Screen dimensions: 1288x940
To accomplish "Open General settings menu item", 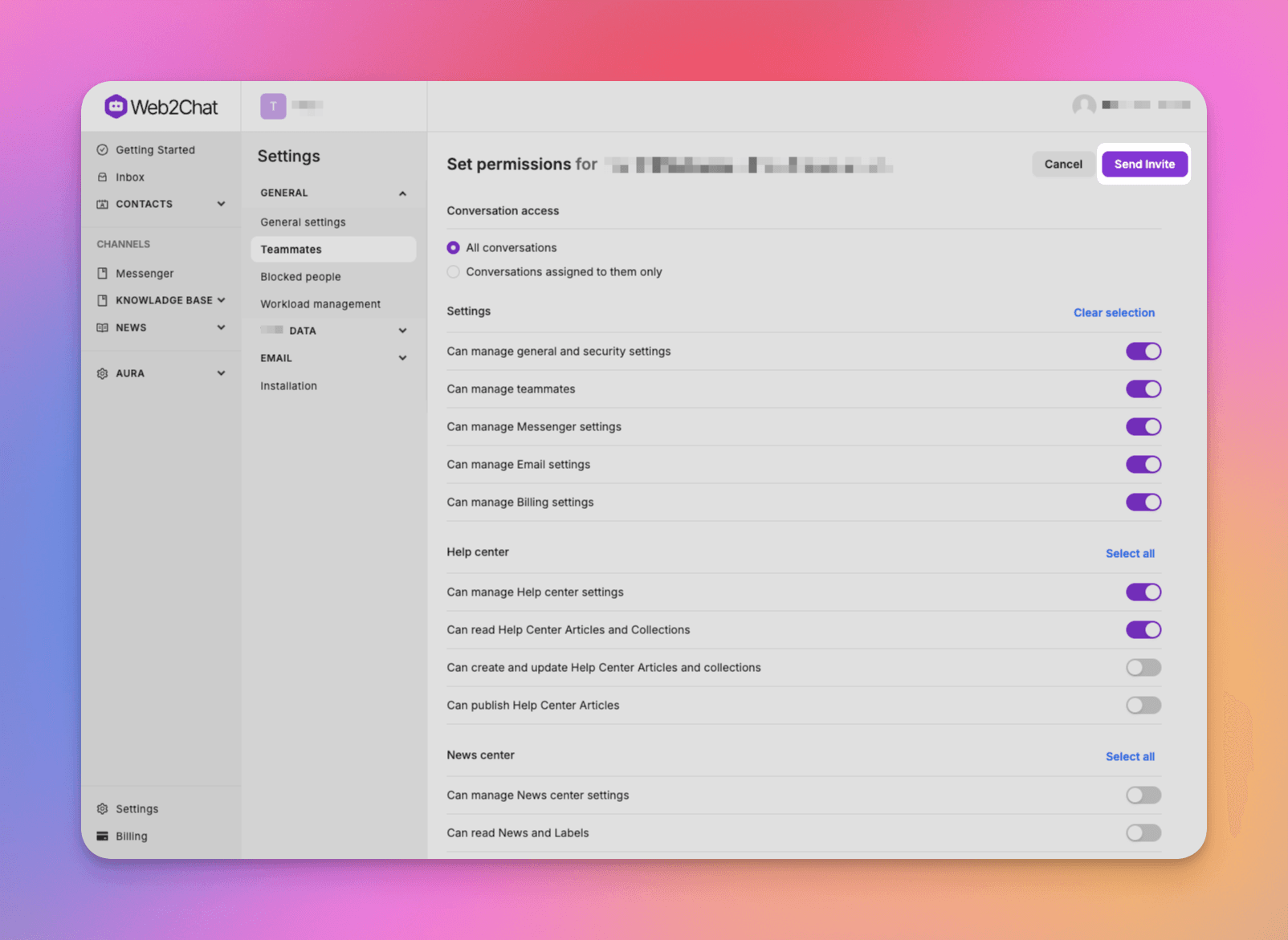I will point(333,222).
